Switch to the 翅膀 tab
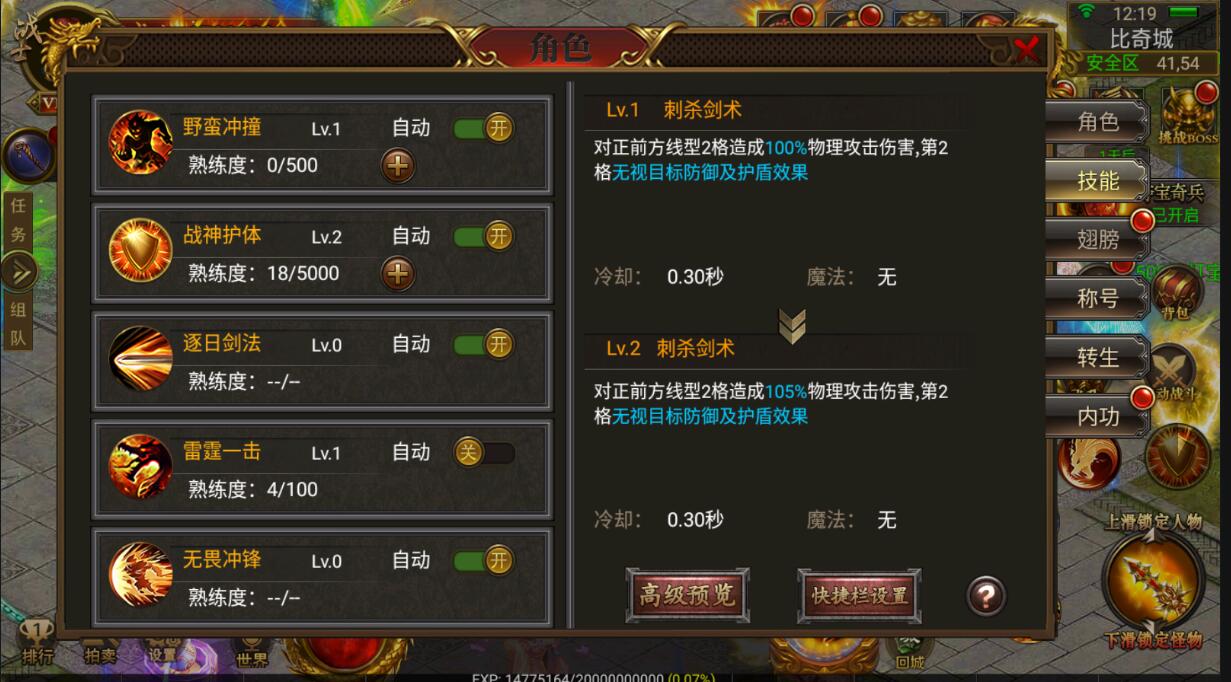The image size is (1231, 682). [x=1098, y=240]
